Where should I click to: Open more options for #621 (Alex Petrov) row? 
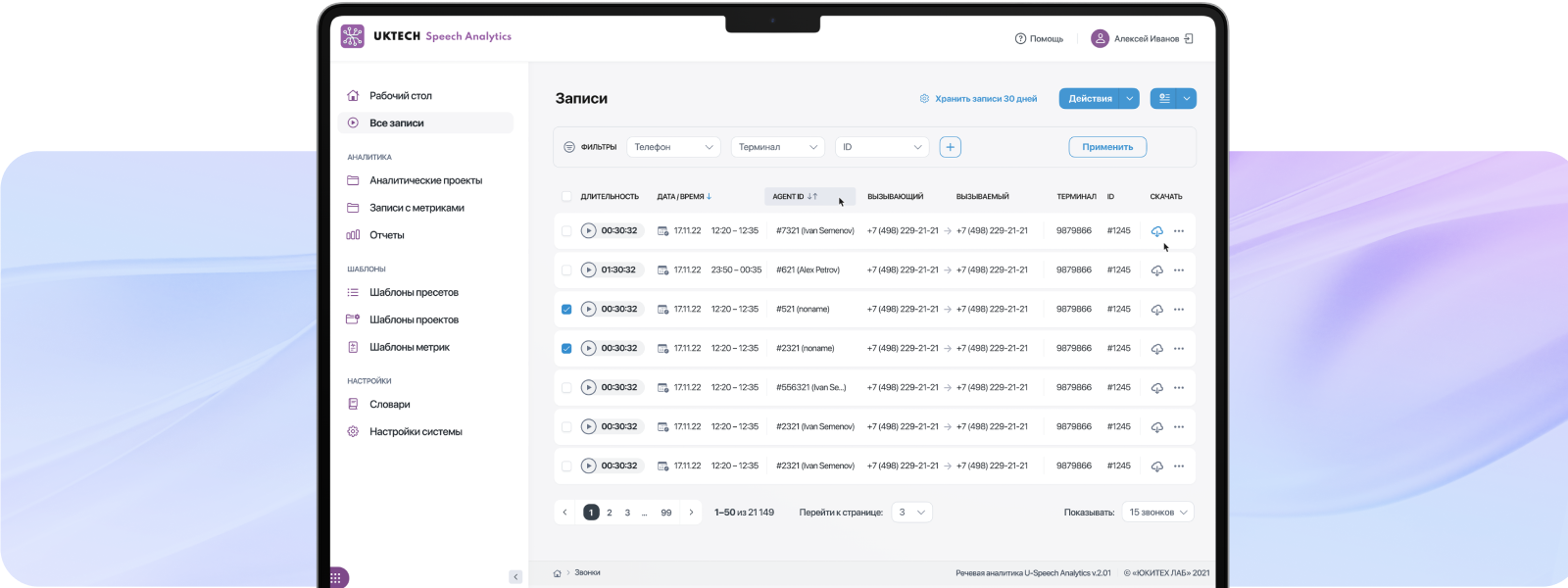tap(1179, 270)
